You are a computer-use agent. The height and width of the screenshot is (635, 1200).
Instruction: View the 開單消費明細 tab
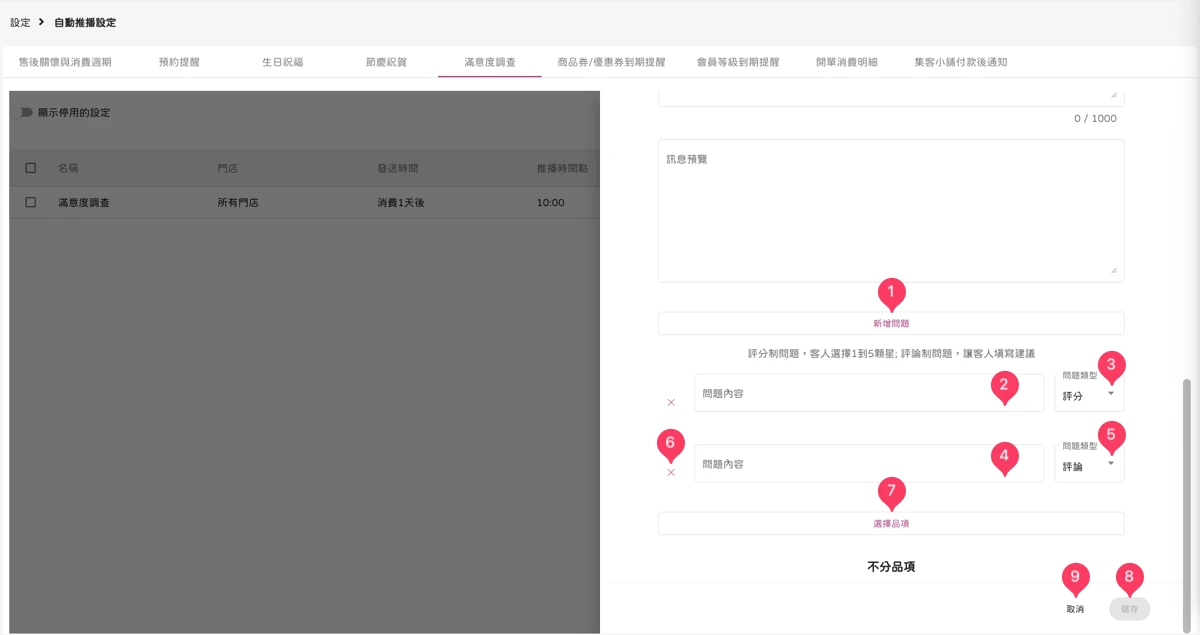846,62
